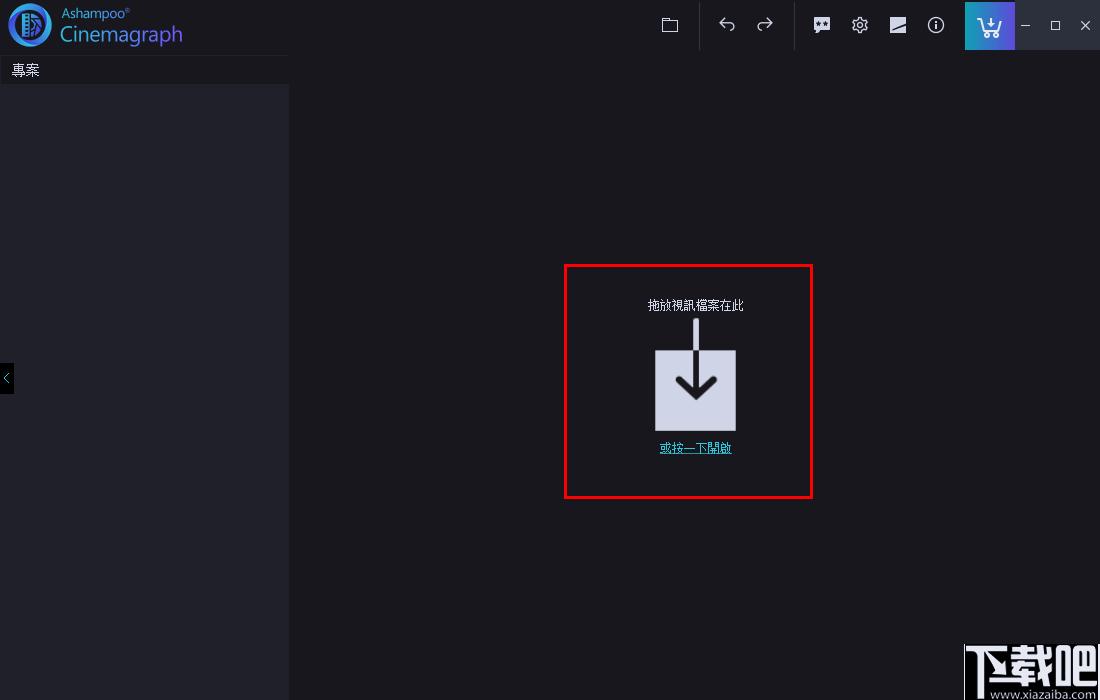Click the Ashampoo Cinemagraph logo icon
This screenshot has width=1100, height=700.
29,26
